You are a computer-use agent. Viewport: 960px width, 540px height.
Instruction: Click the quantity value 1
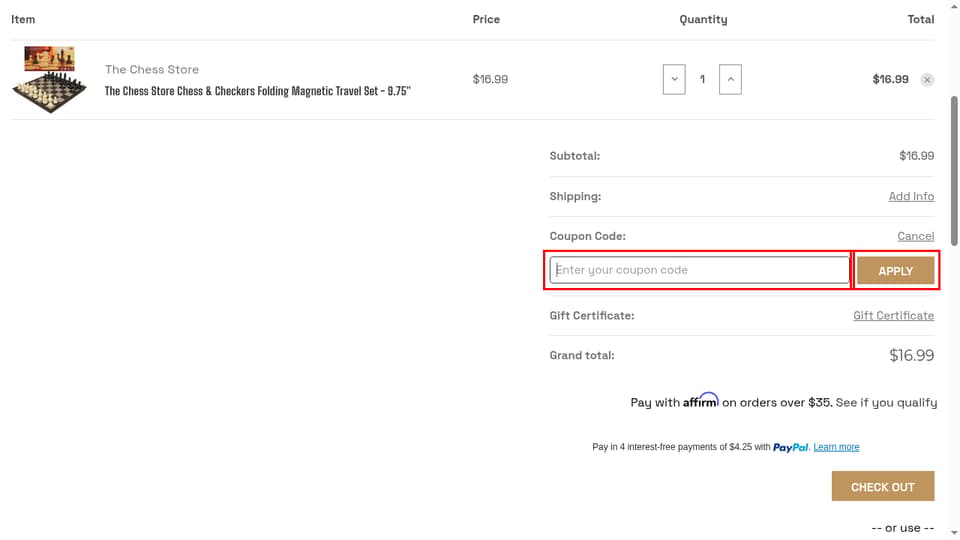coord(702,80)
